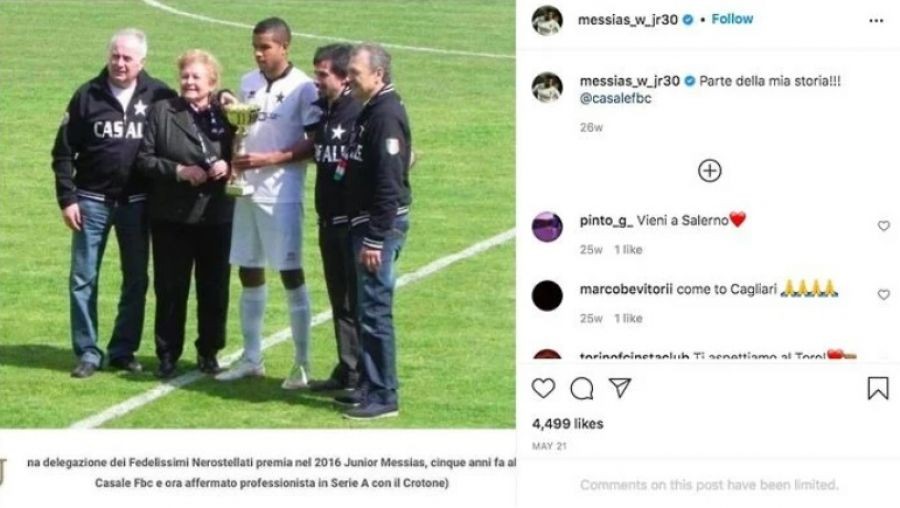
Task: Click messias_w_jr30 username in the header
Action: (628, 20)
